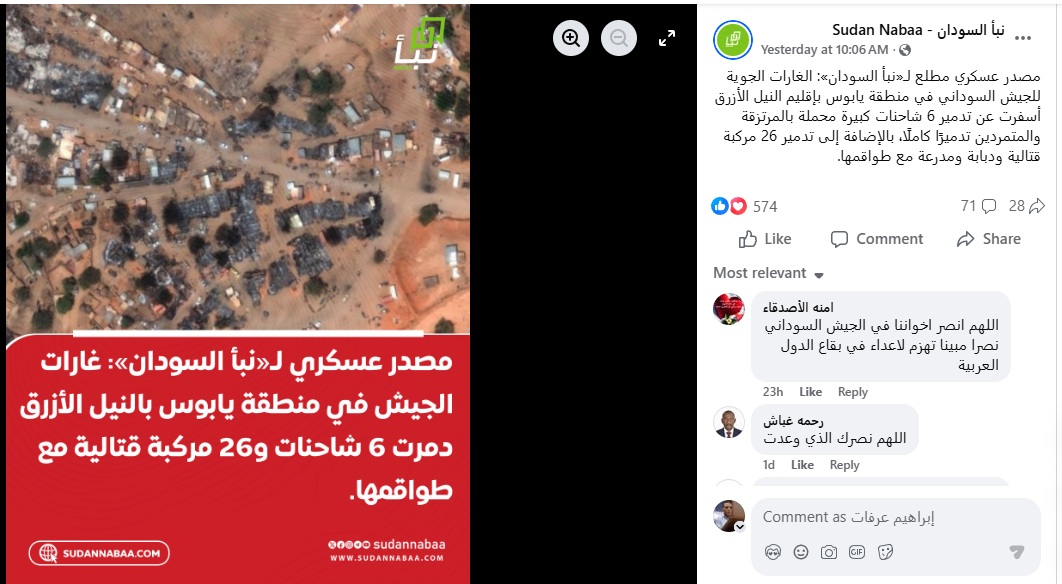Focus the Comment as text field

click(895, 518)
